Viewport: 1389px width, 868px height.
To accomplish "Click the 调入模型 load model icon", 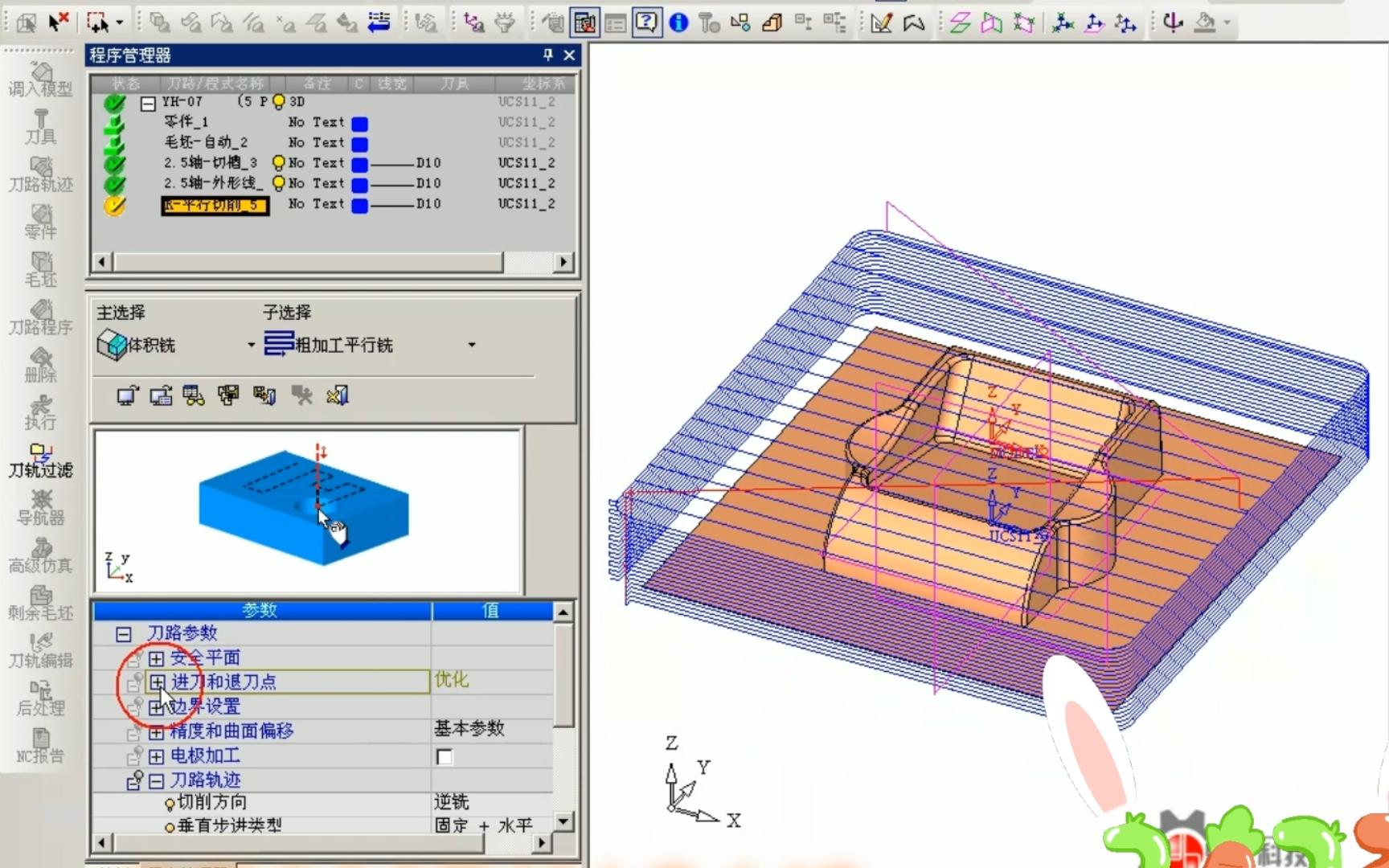I will point(40,79).
